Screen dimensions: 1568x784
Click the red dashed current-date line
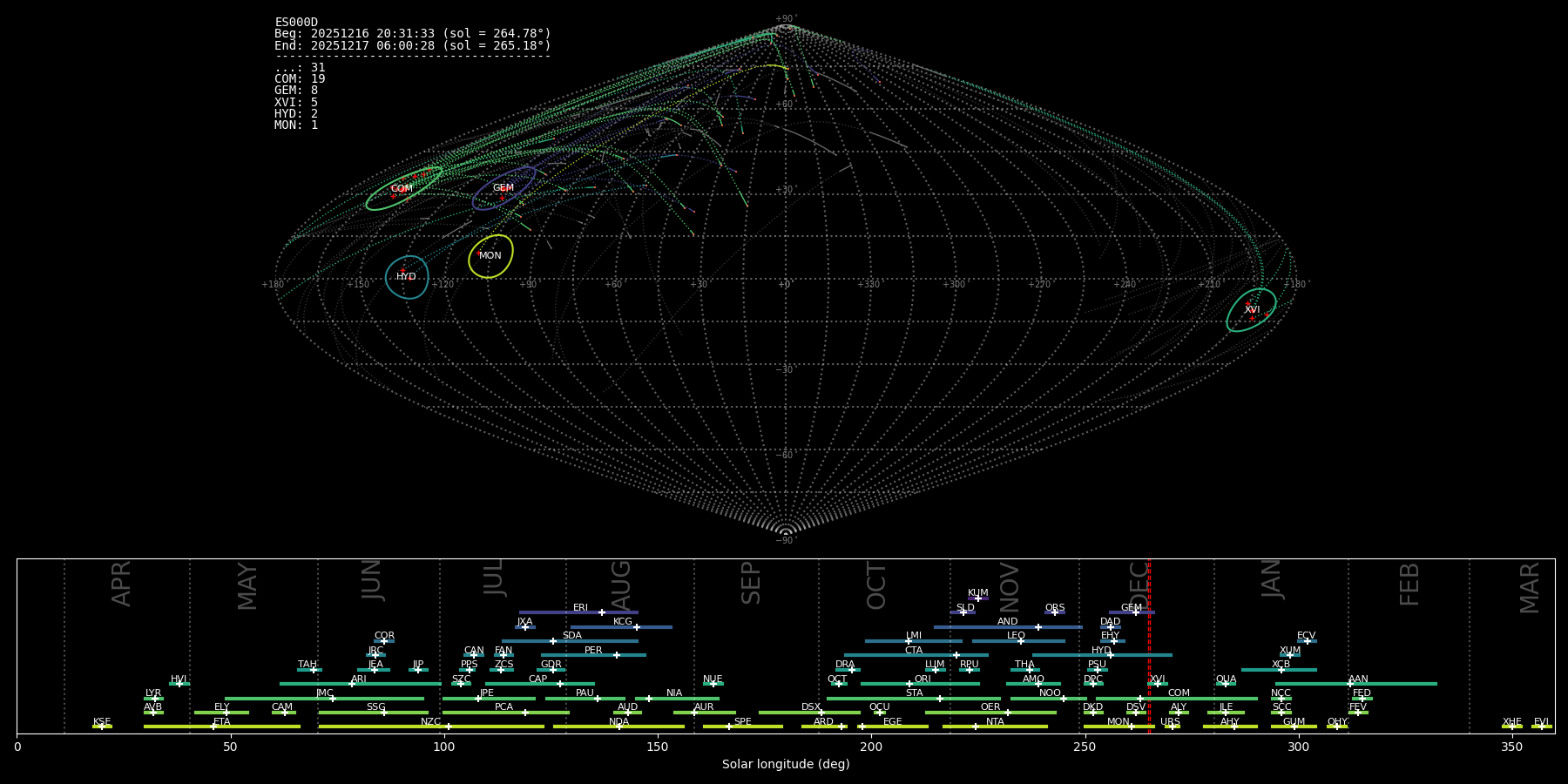coord(1149,645)
